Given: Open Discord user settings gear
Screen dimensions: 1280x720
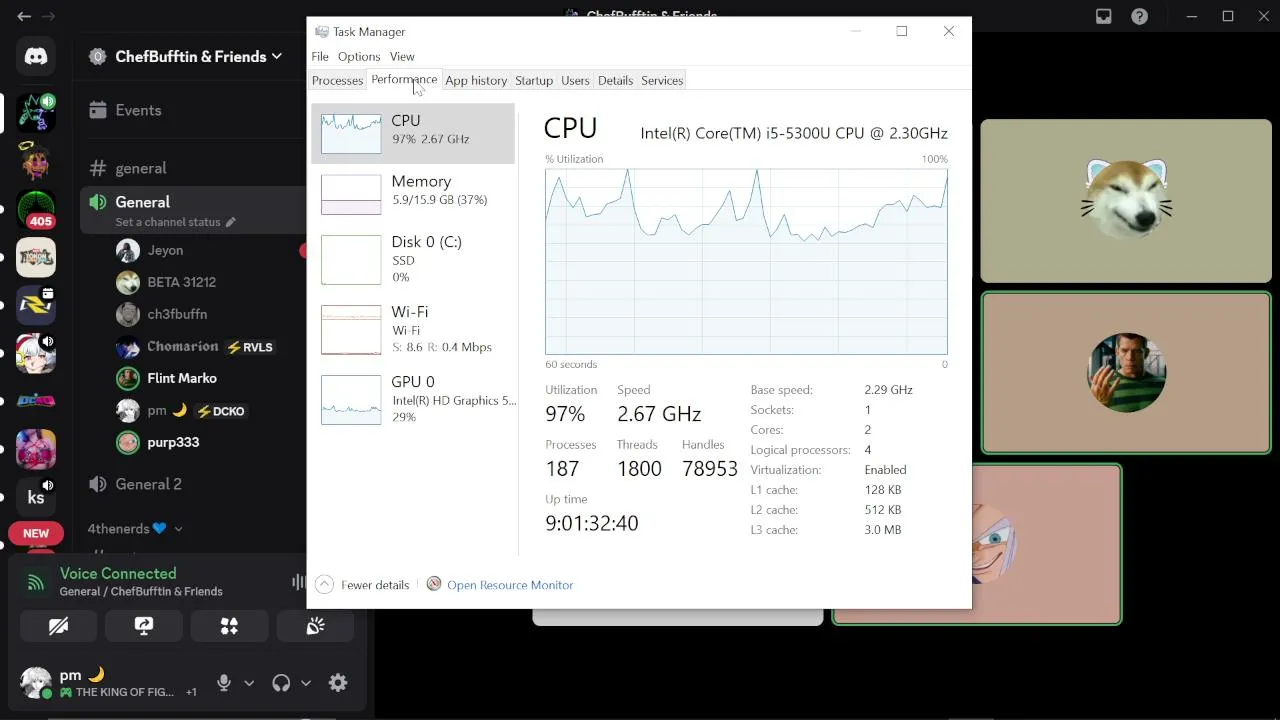Looking at the screenshot, I should (338, 683).
